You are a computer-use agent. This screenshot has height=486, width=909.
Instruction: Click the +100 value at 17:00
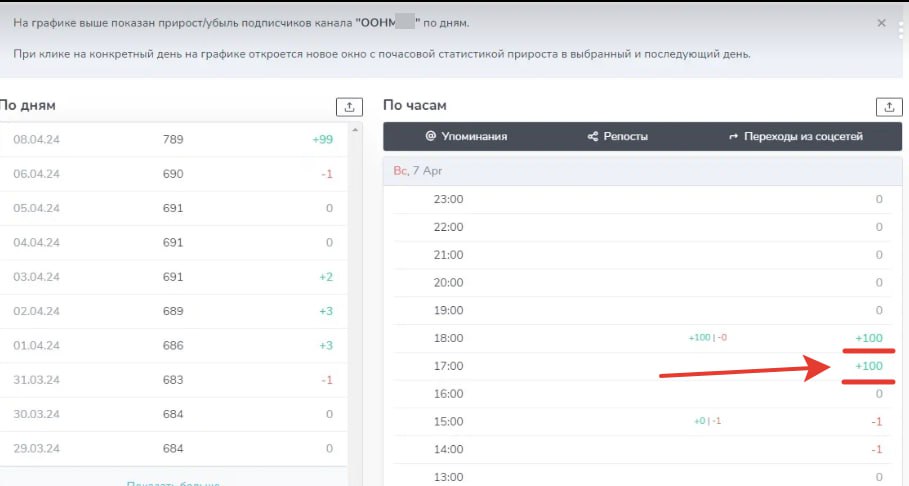868,366
